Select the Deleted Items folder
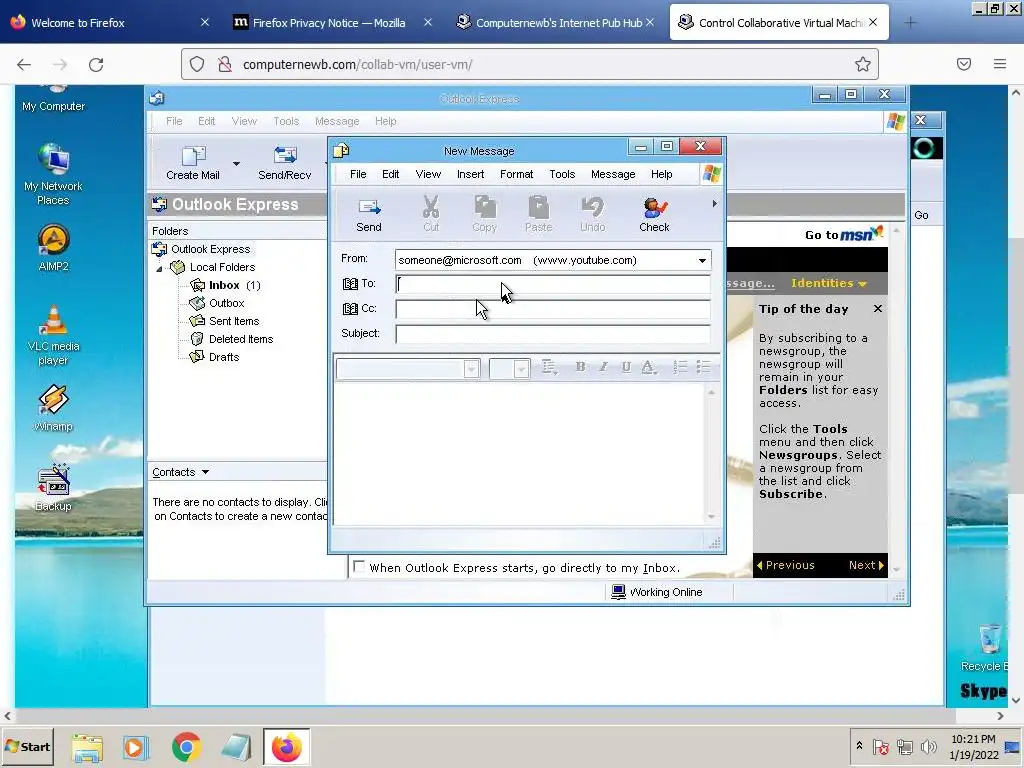The height and width of the screenshot is (768, 1024). point(232,340)
